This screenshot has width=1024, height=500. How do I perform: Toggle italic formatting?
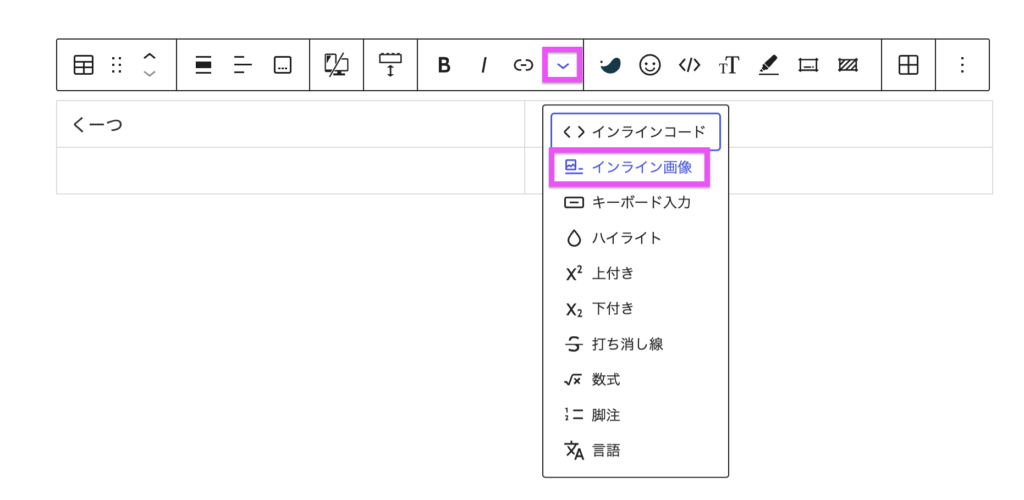click(x=484, y=65)
